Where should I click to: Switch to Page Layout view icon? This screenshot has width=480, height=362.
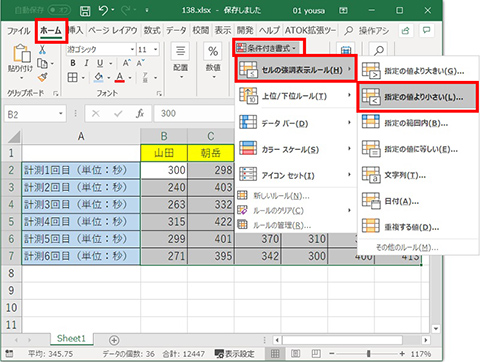[295, 353]
